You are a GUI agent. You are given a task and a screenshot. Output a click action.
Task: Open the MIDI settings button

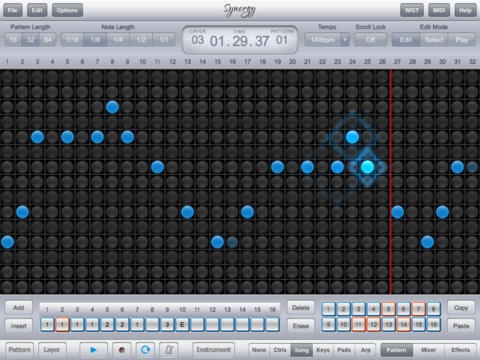point(439,10)
